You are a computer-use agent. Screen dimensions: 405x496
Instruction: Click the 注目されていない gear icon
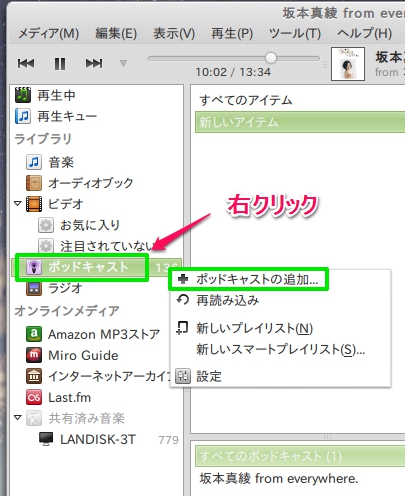pos(46,246)
